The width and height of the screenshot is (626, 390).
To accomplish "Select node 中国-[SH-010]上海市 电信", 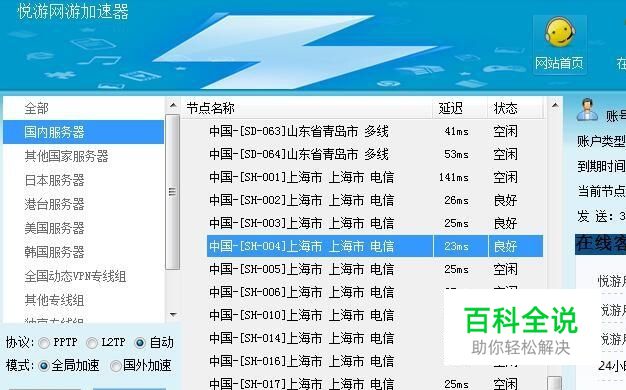I will tap(301, 315).
